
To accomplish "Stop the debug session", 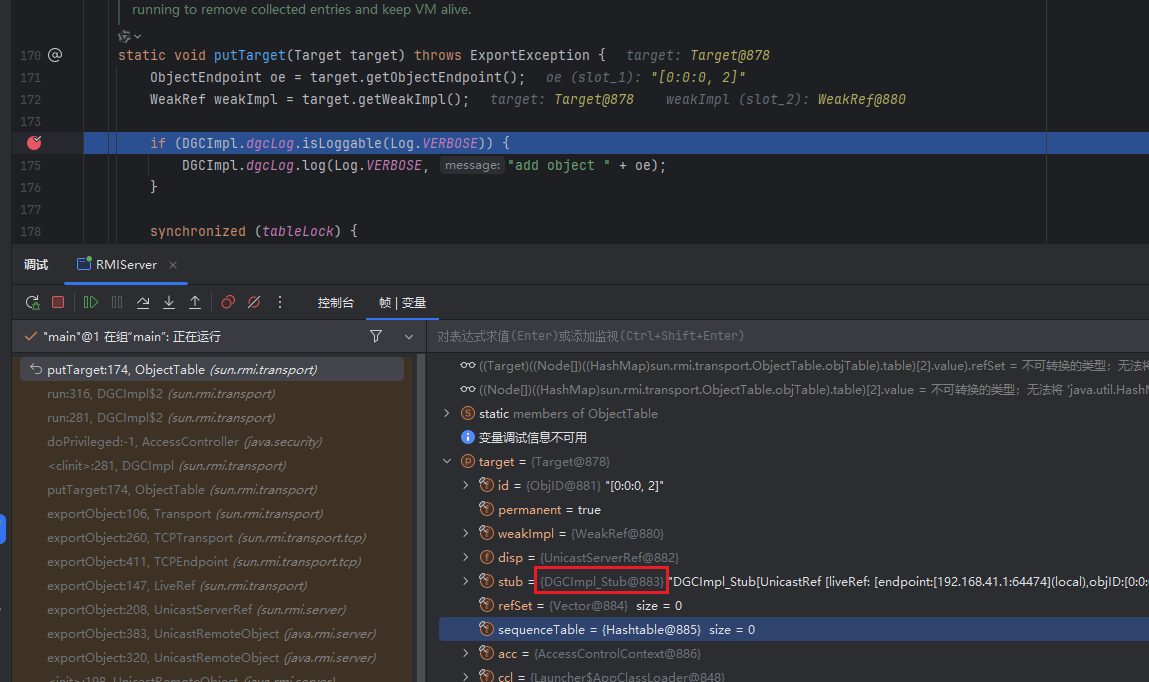I will point(58,302).
